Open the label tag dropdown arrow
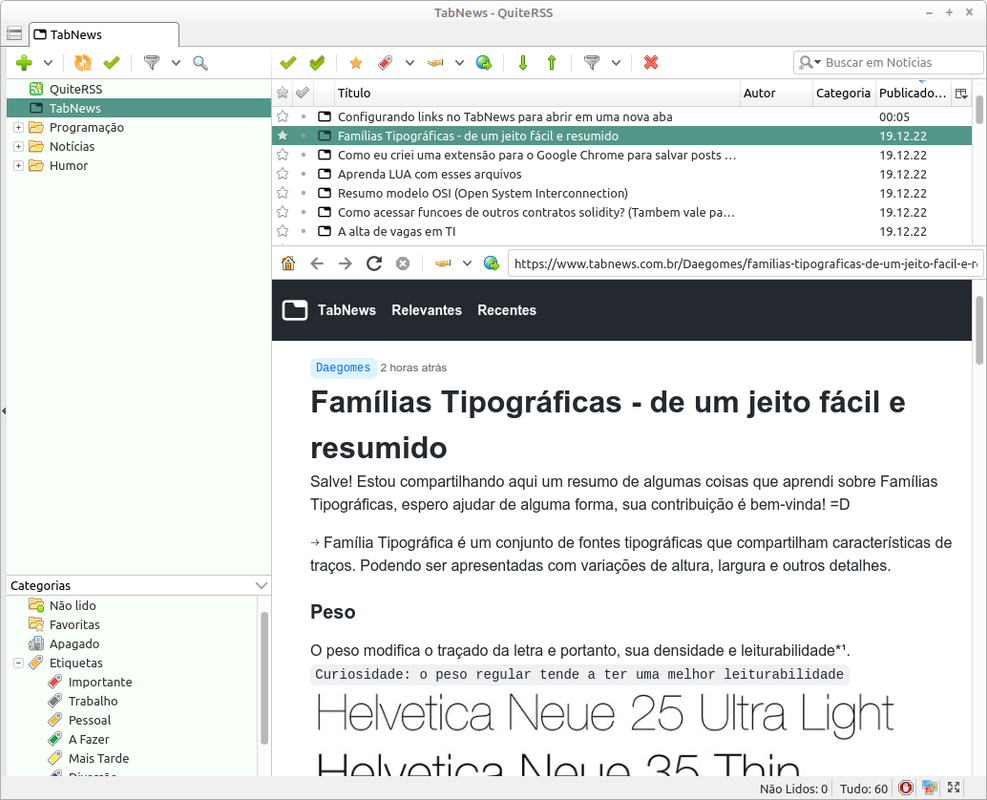Viewport: 987px width, 800px height. click(x=410, y=63)
